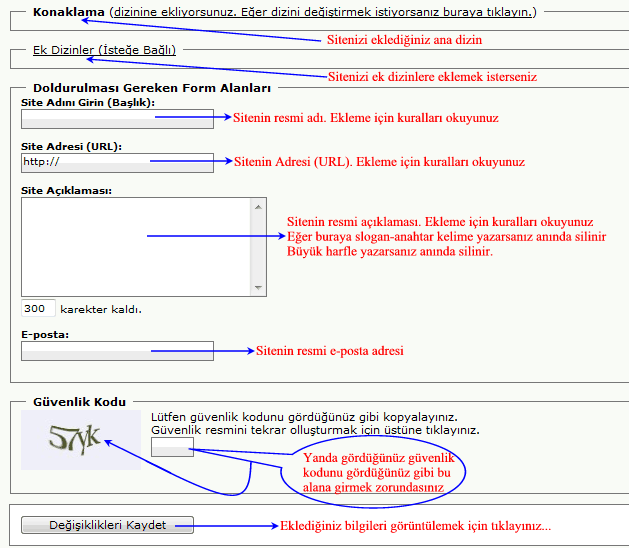The image size is (629, 548).
Task: Focus the Site Adresi (URL) field
Action: [x=117, y=163]
